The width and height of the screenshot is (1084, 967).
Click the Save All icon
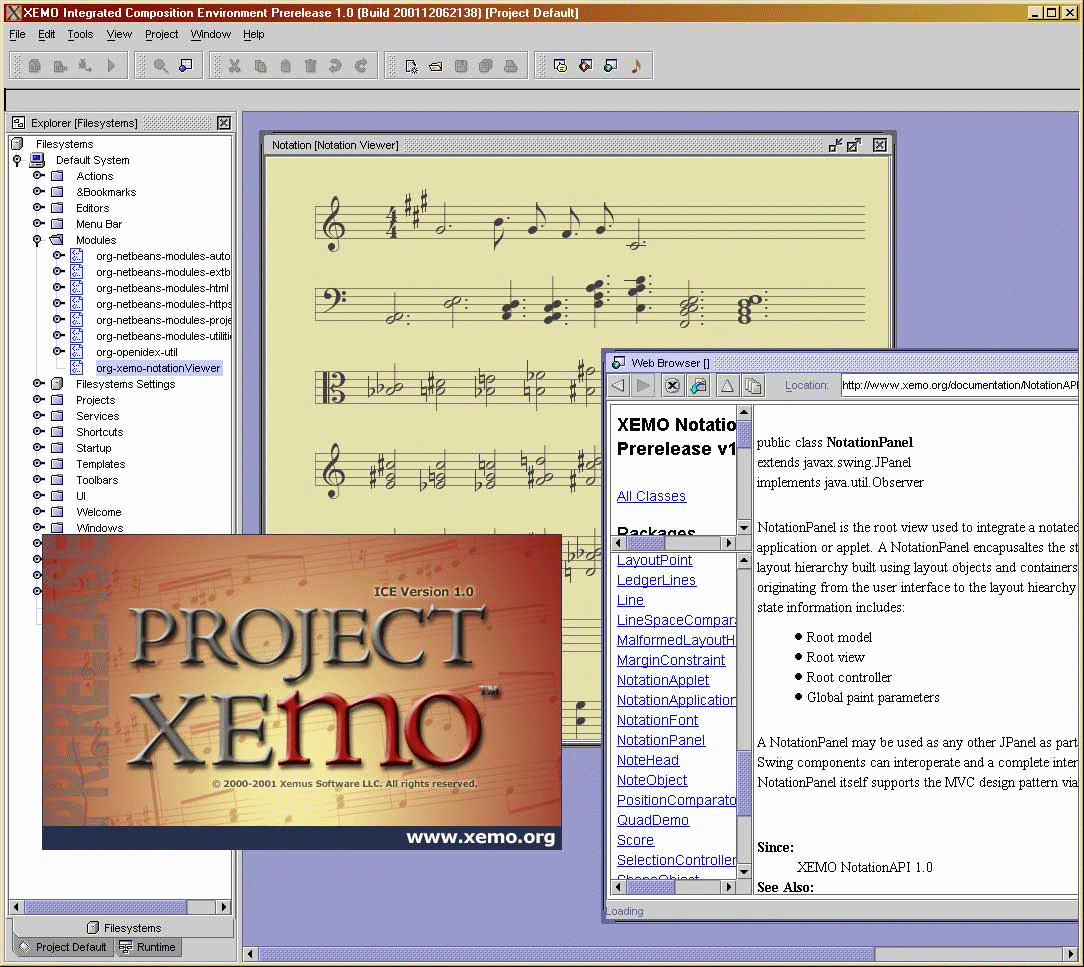point(485,66)
